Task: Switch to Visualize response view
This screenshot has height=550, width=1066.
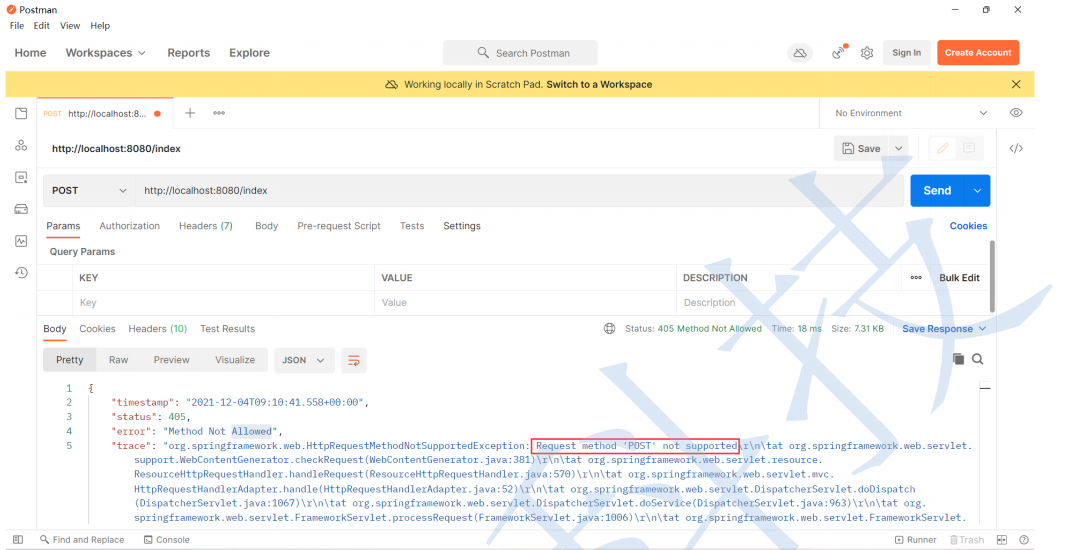Action: pos(235,360)
